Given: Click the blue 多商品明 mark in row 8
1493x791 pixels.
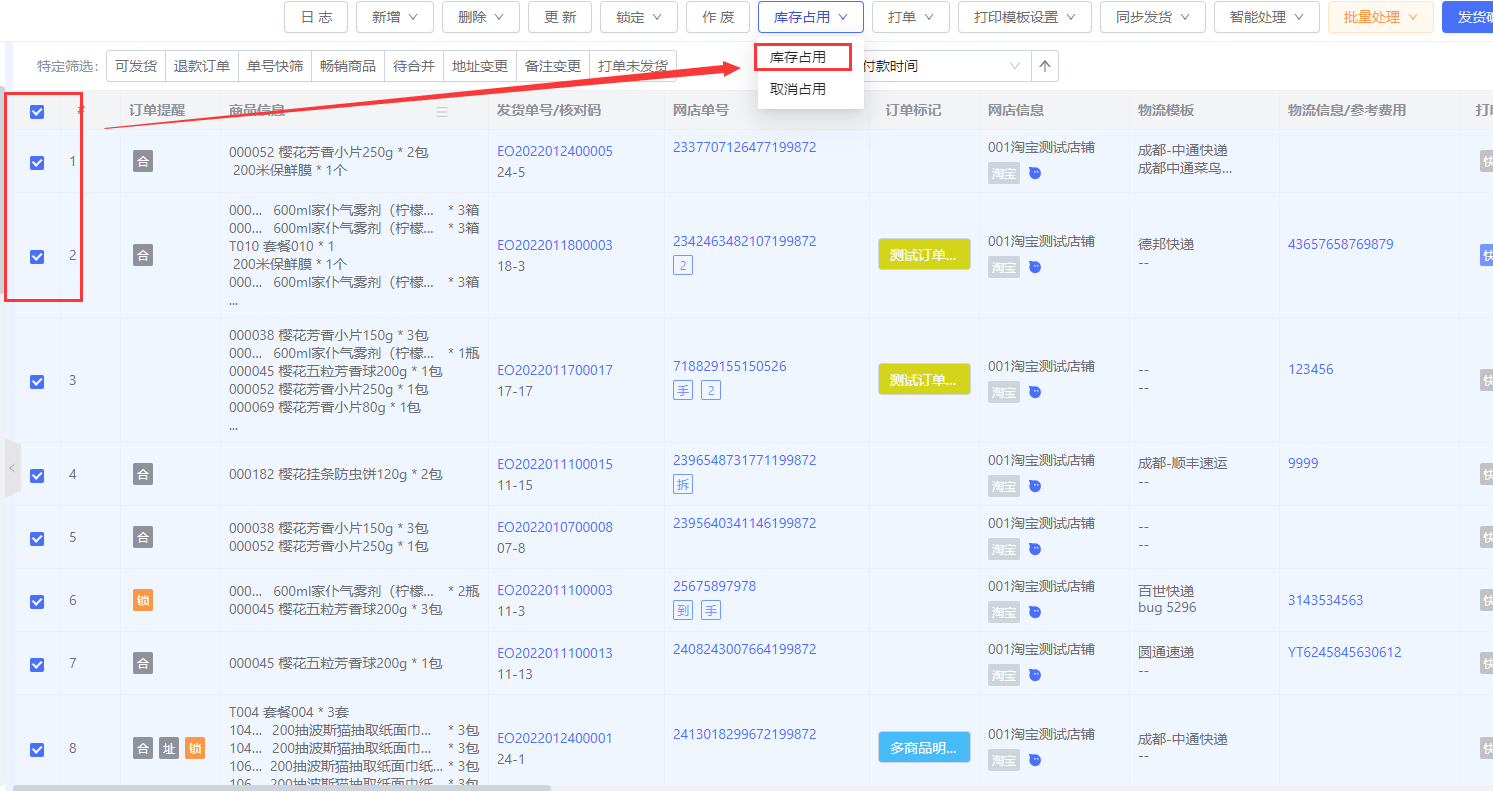Looking at the screenshot, I should pyautogui.click(x=924, y=747).
